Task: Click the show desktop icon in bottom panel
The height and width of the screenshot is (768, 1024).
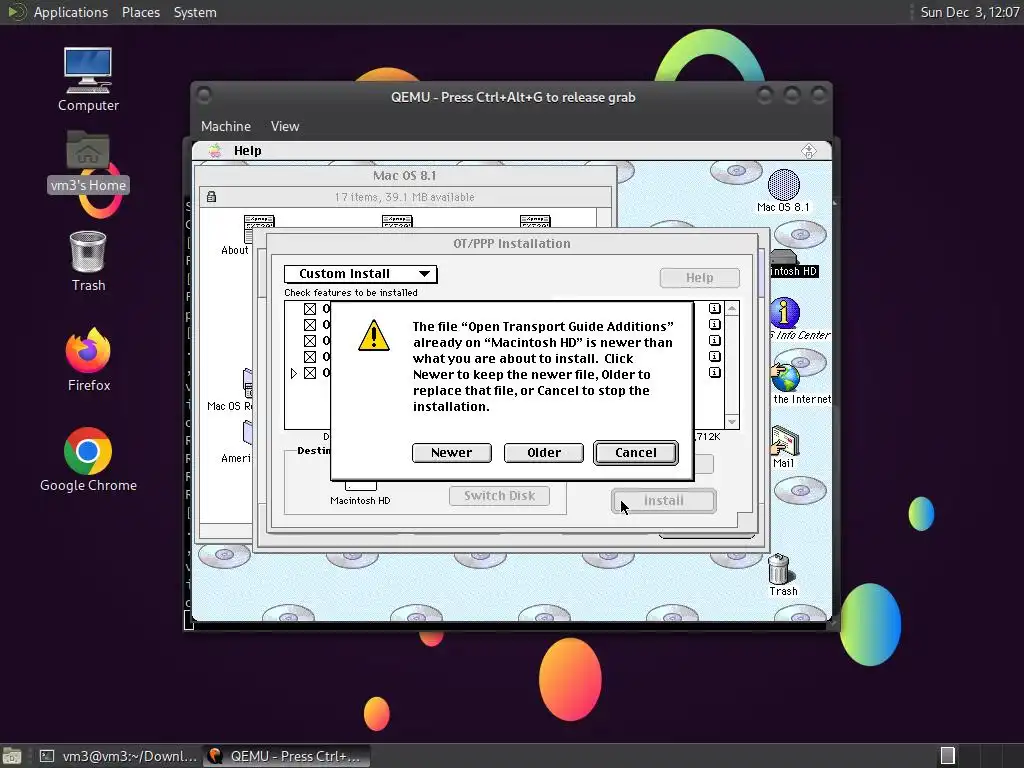Action: pyautogui.click(x=12, y=756)
